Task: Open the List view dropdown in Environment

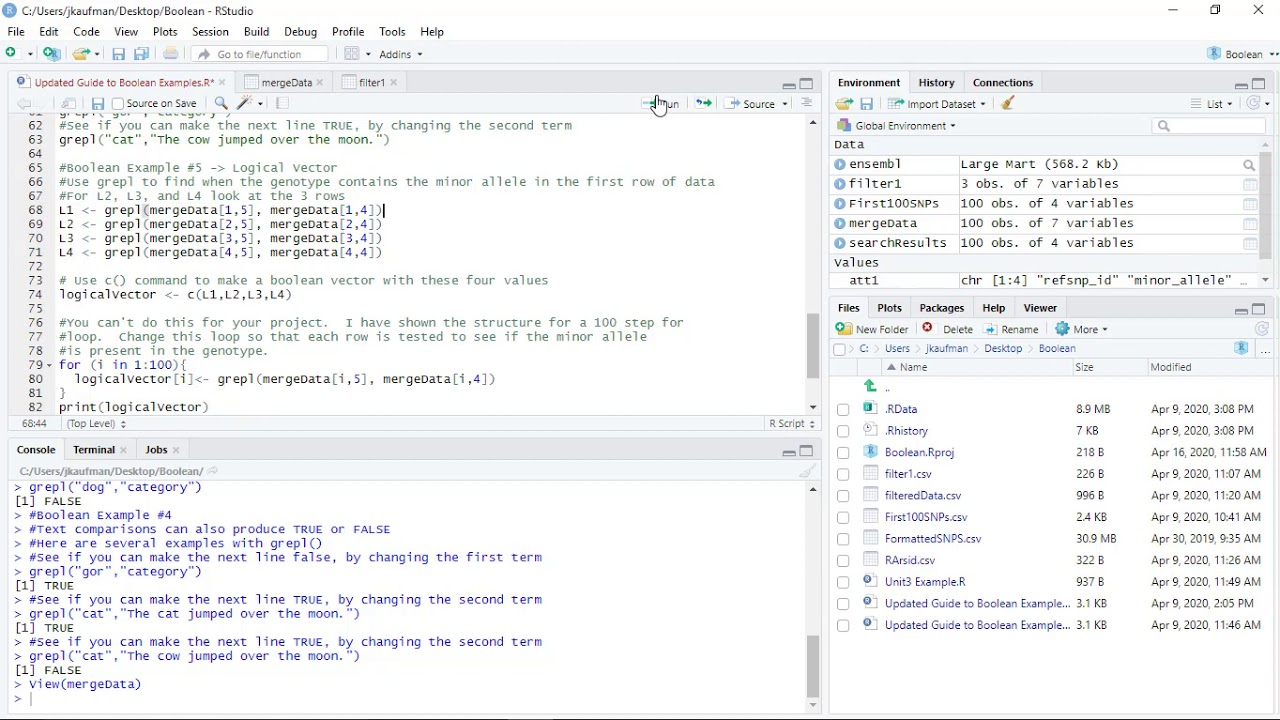Action: point(1212,104)
